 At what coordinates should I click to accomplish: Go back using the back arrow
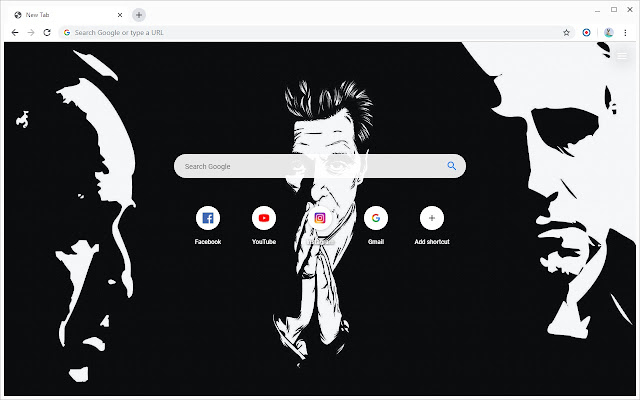coord(15,33)
